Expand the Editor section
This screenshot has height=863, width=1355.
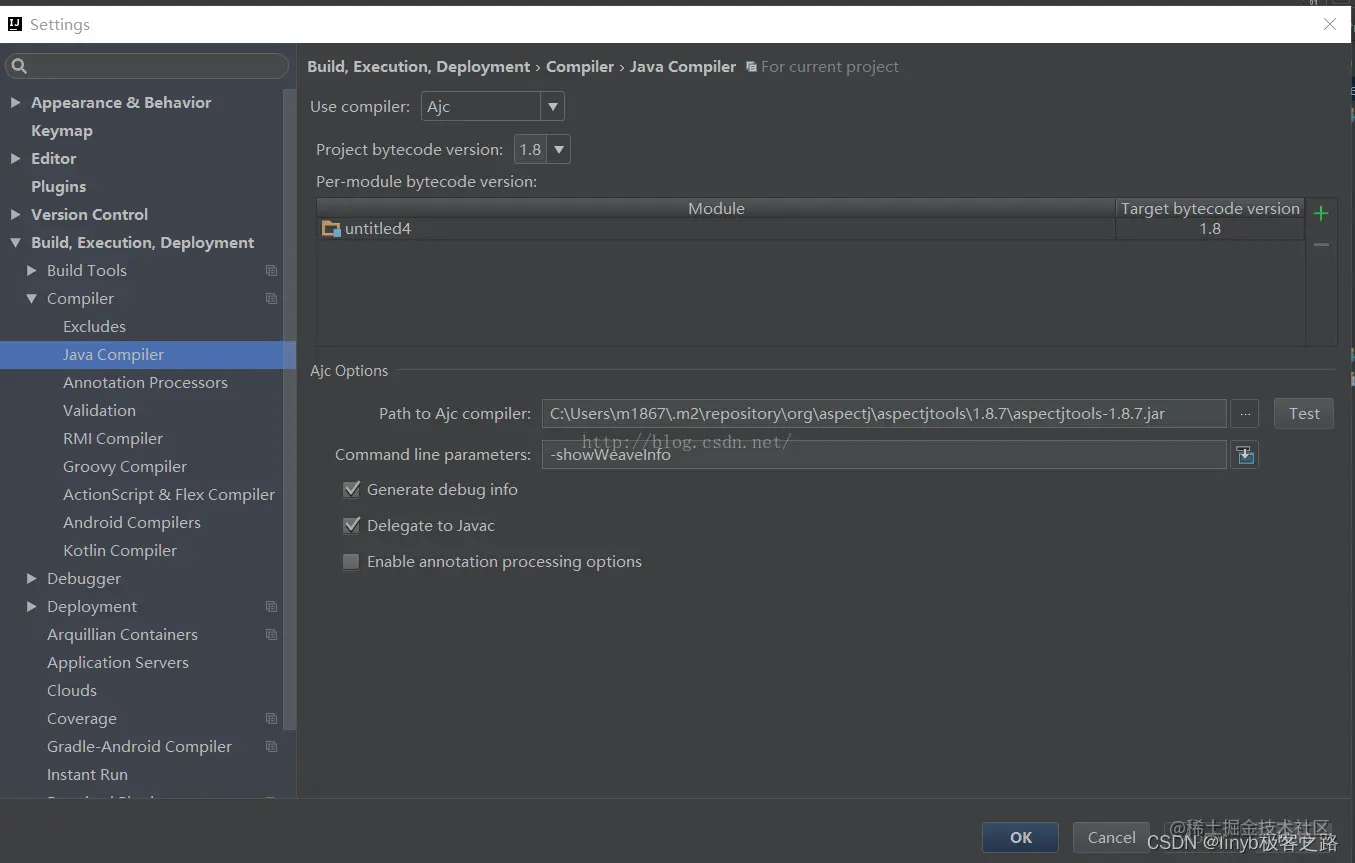(x=15, y=159)
